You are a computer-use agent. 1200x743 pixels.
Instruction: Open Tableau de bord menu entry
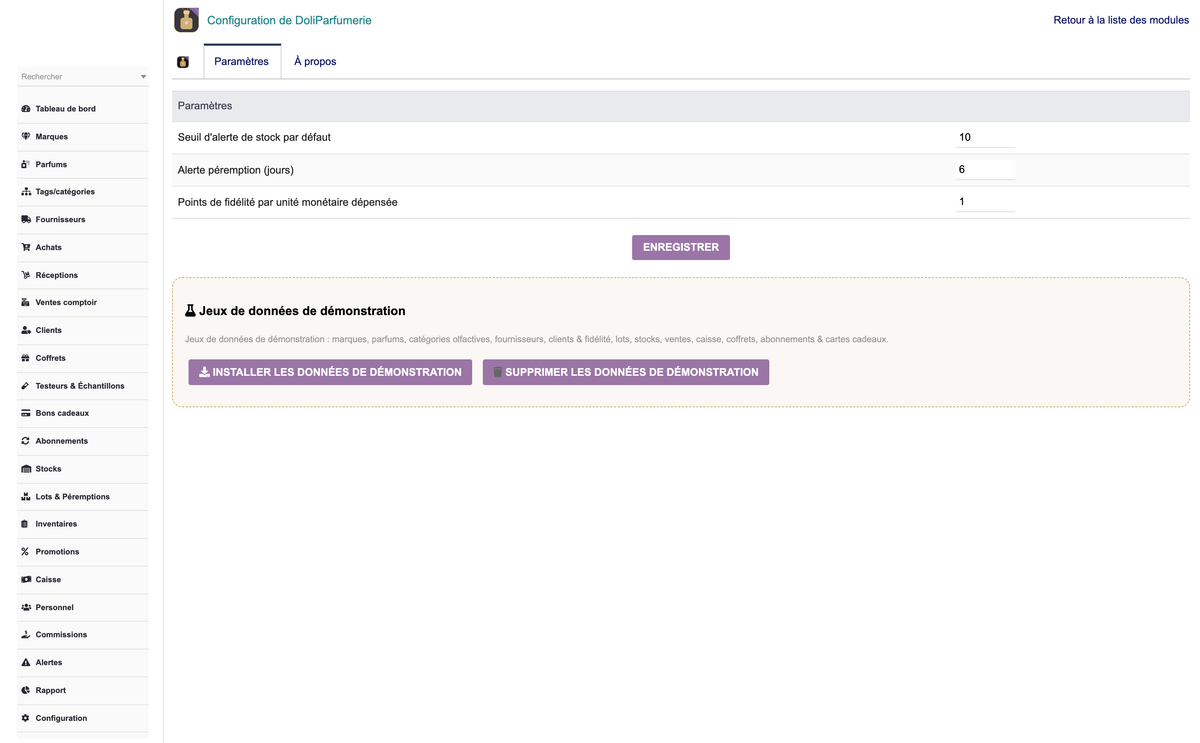[66, 109]
